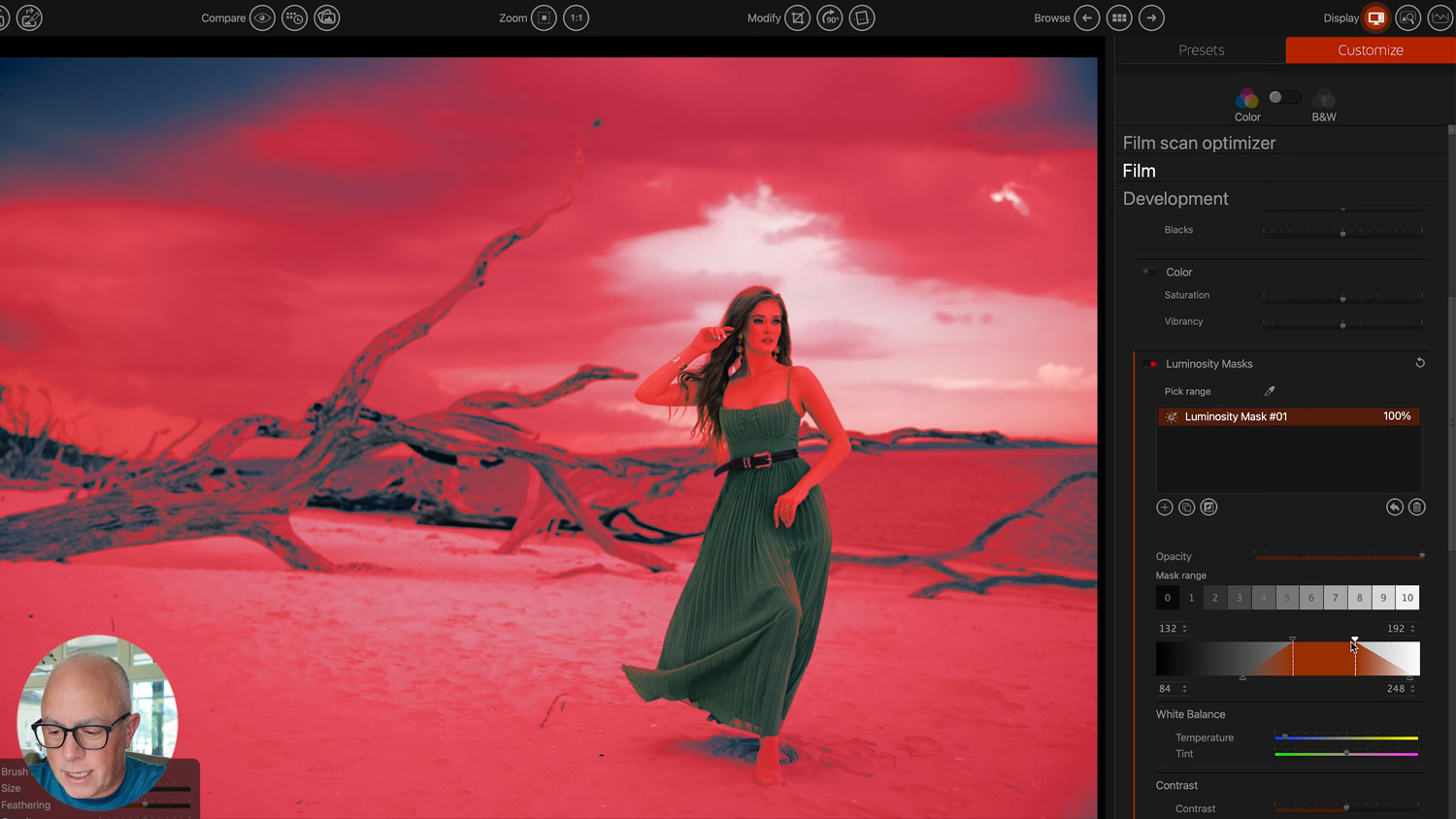
Task: Click the crop tool icon under Modify
Action: tap(797, 17)
